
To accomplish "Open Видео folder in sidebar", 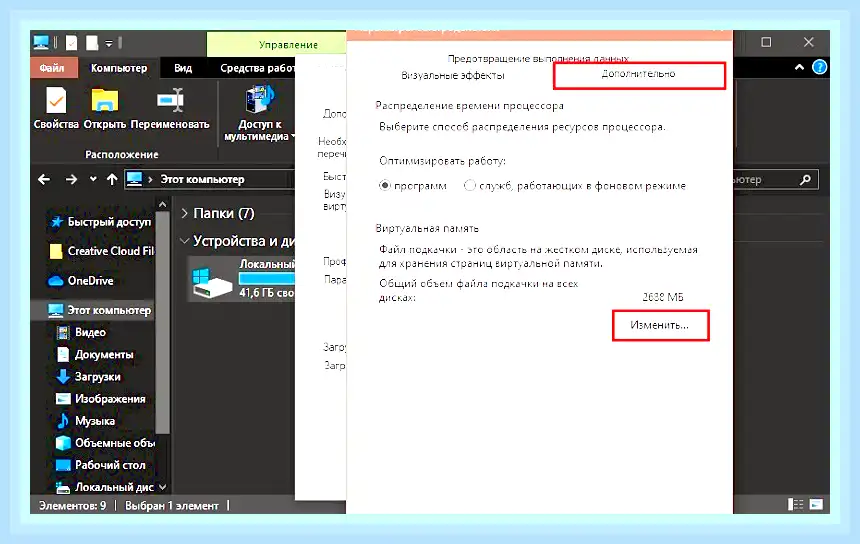I will click(x=81, y=332).
